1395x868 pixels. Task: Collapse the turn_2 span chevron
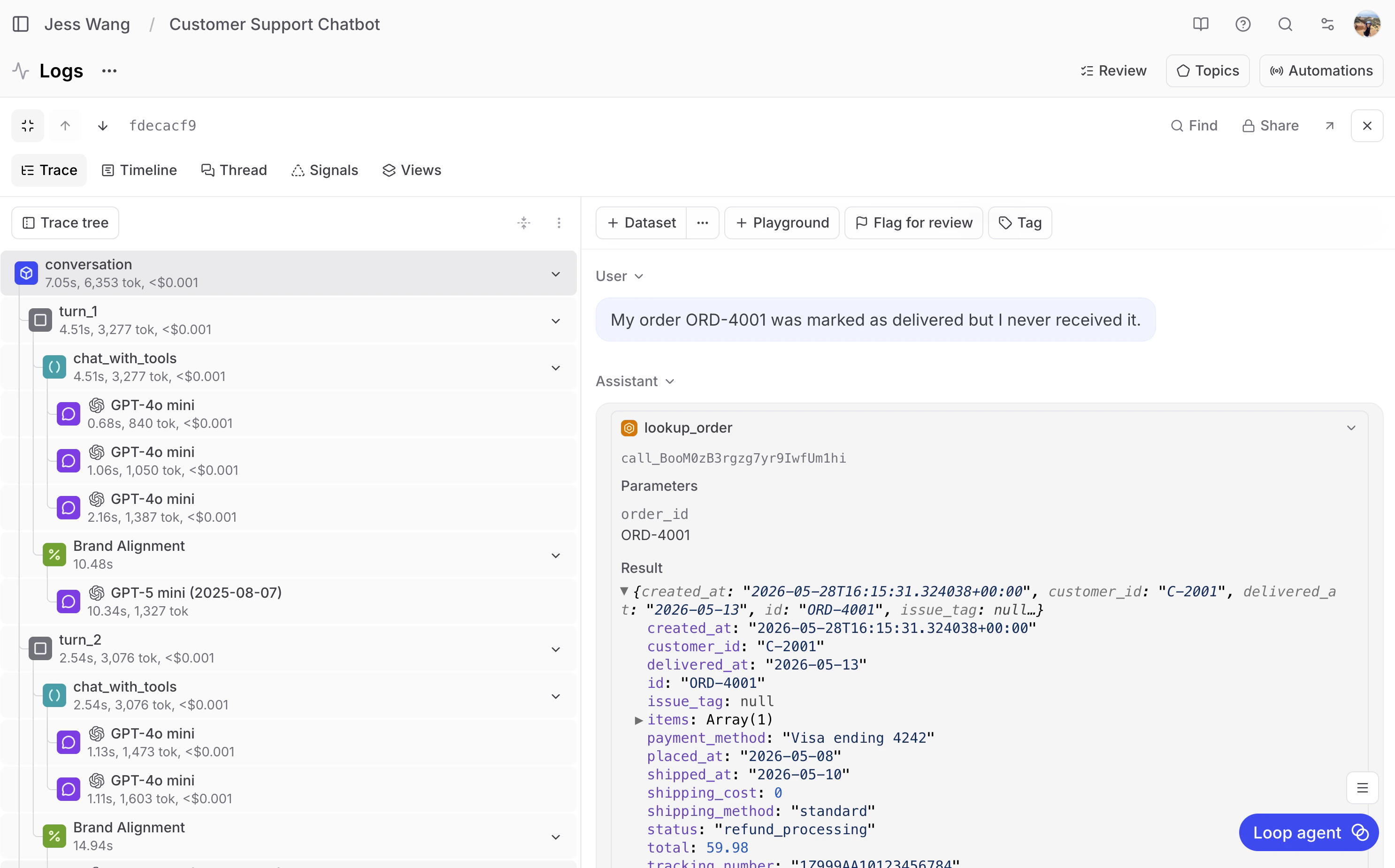pos(556,649)
